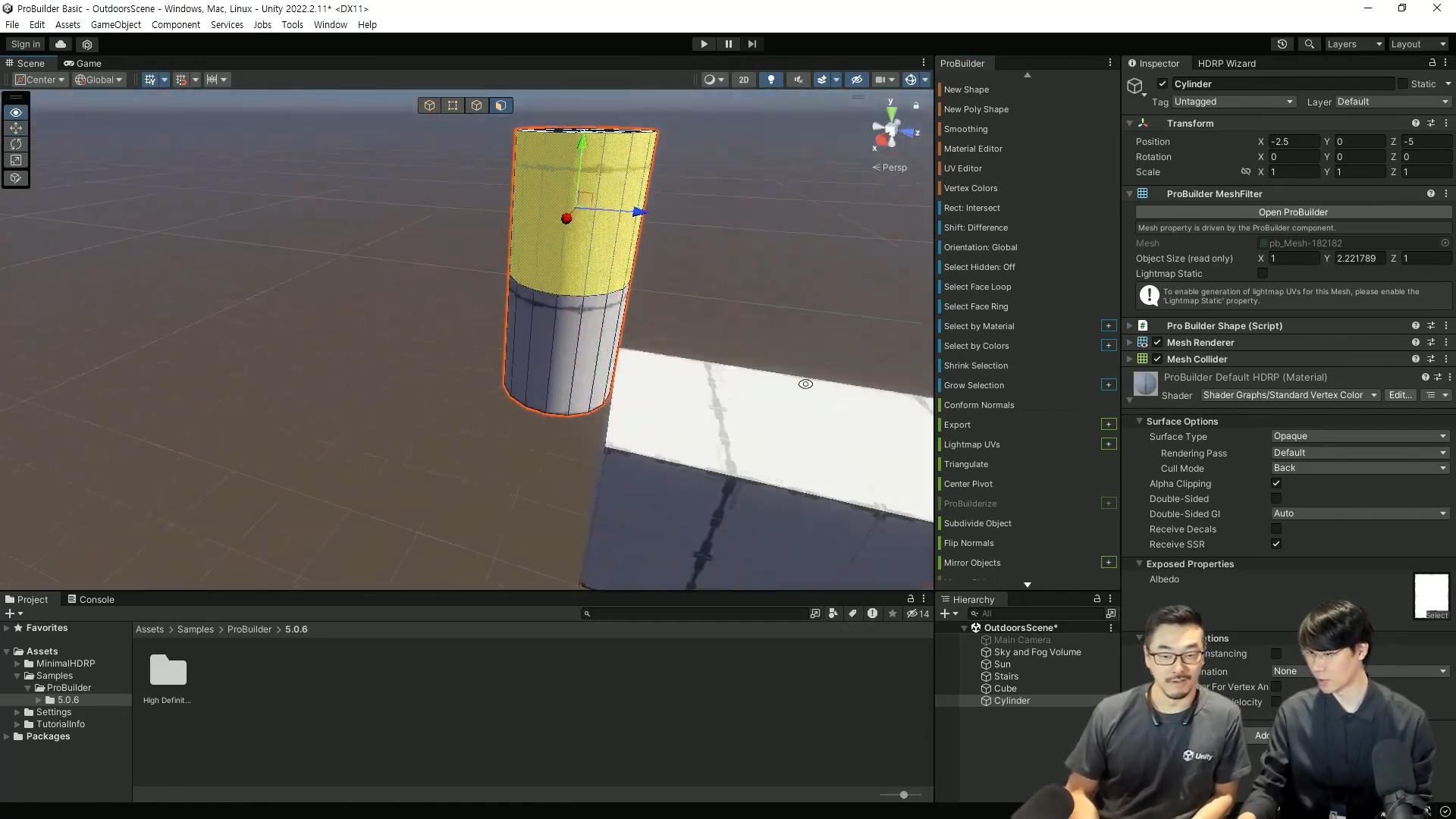Click the cloud services icon

(61, 44)
